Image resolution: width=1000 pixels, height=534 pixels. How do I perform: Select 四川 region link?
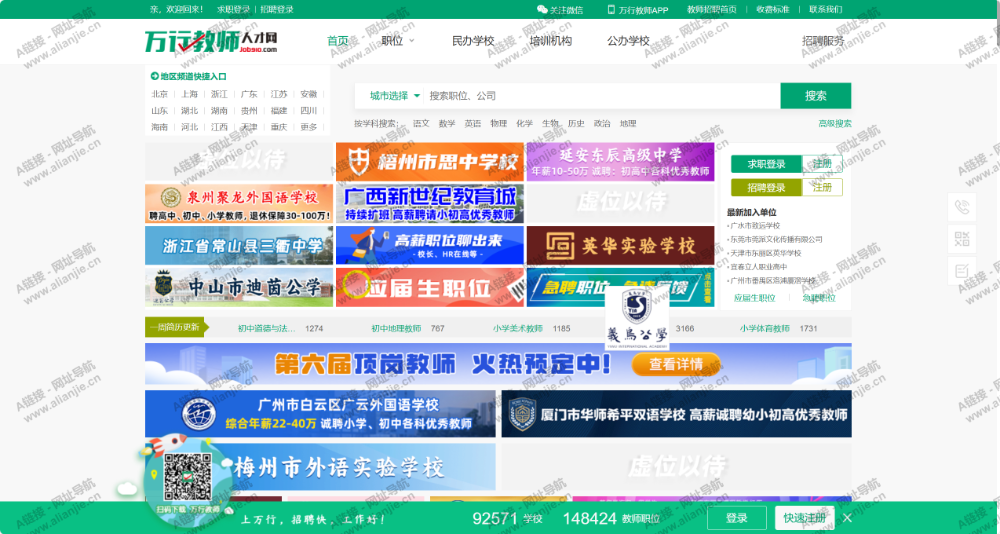(309, 110)
